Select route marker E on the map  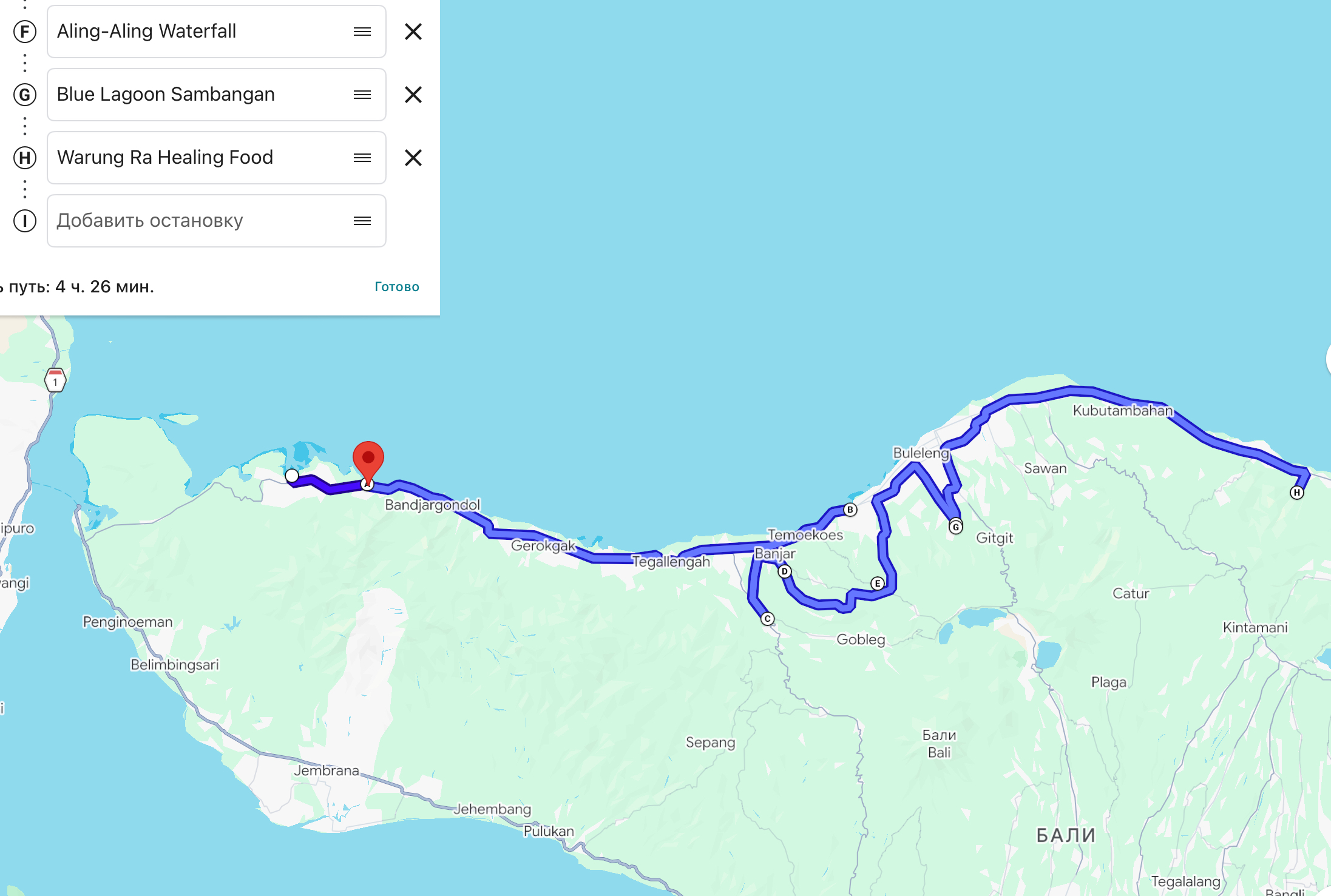[x=877, y=584]
